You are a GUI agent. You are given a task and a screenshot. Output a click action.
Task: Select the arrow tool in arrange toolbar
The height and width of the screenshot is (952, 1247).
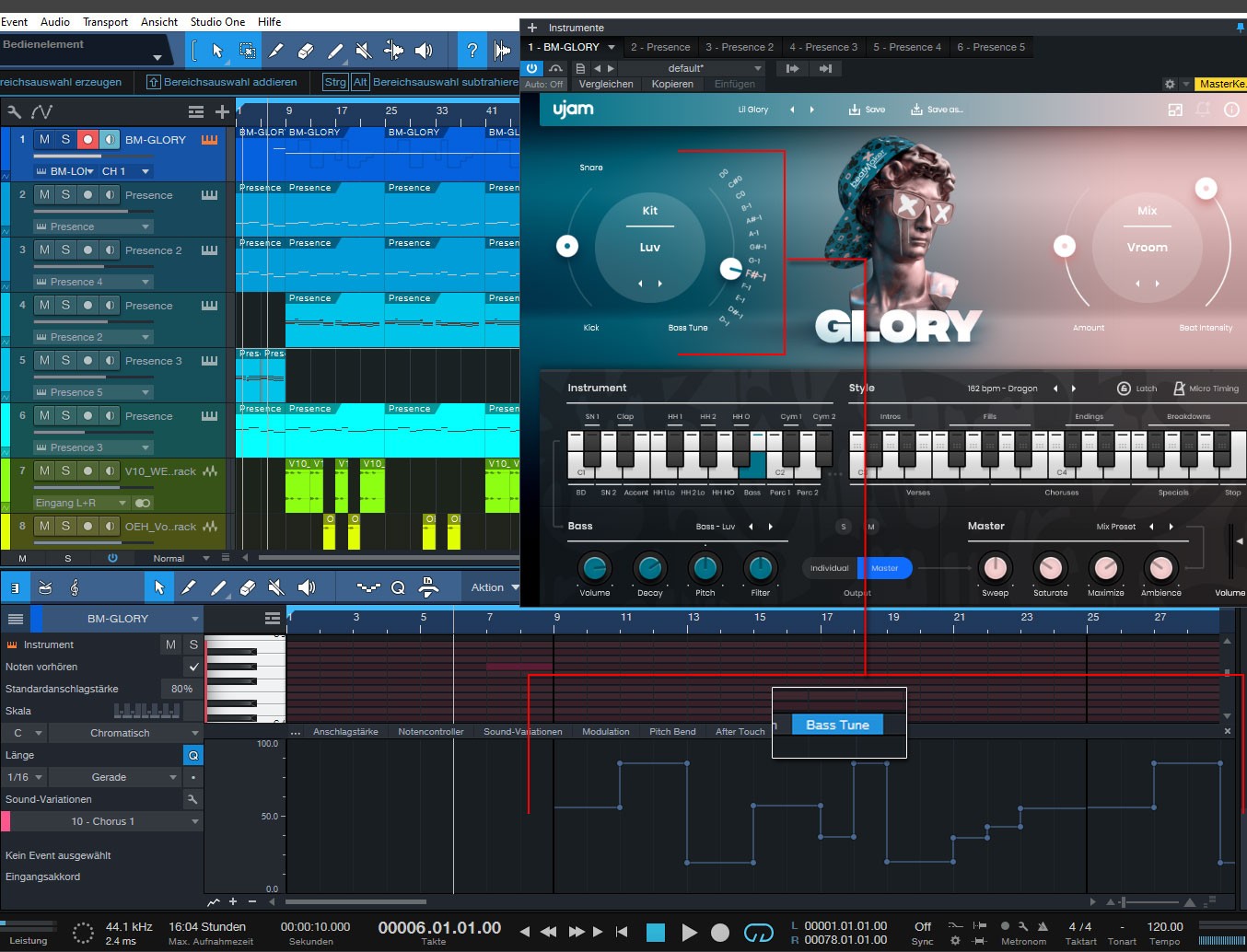[x=217, y=51]
